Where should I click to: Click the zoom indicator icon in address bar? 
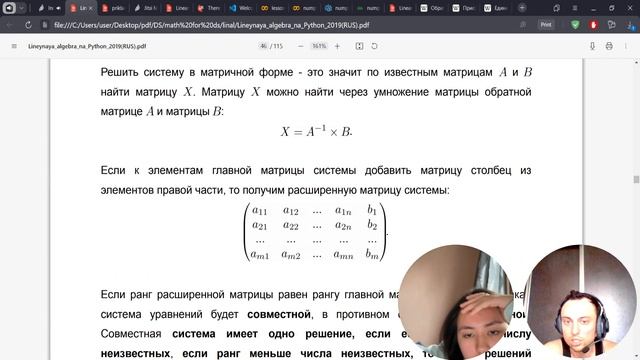pos(523,25)
